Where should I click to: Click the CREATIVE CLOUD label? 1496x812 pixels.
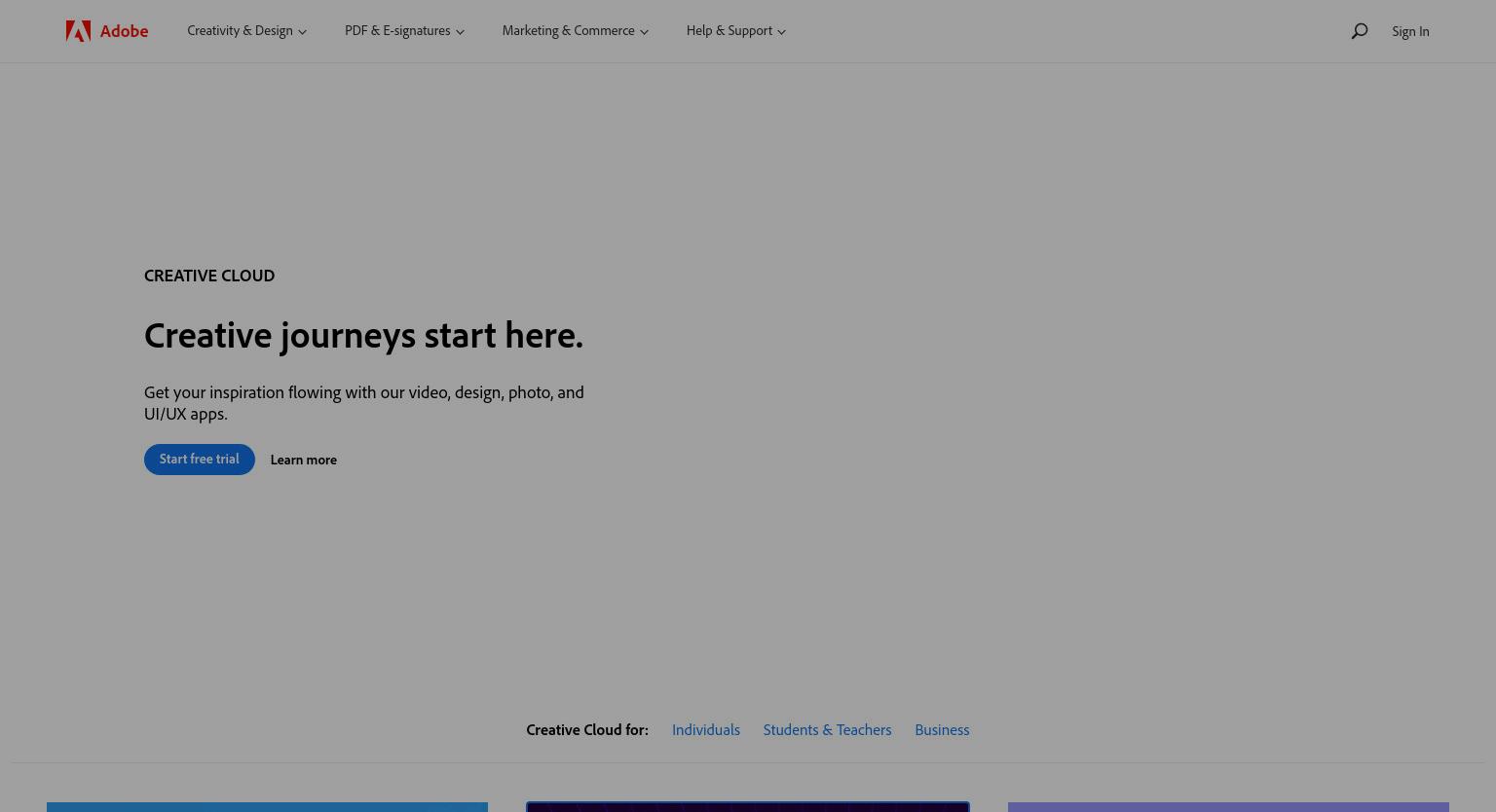pyautogui.click(x=209, y=276)
